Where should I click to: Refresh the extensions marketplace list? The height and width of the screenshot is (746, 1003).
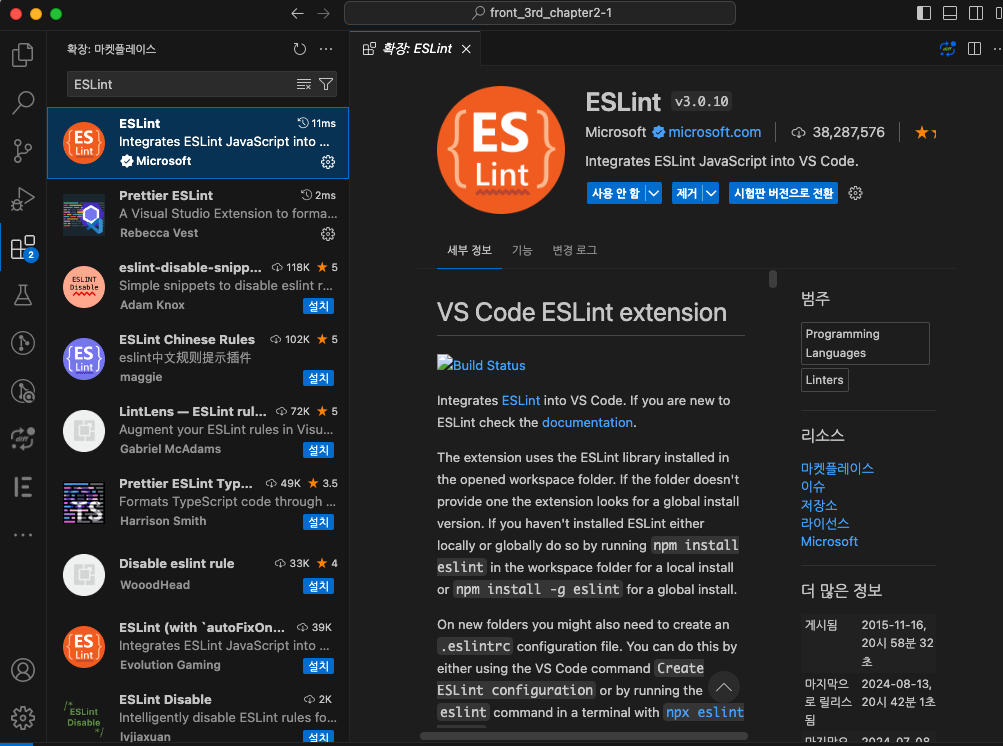click(x=299, y=49)
